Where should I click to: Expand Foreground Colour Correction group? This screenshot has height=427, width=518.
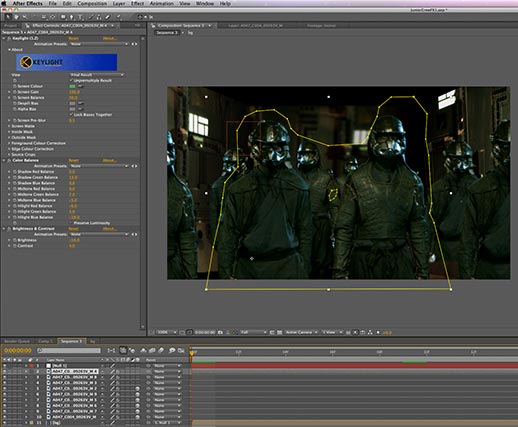[9, 143]
